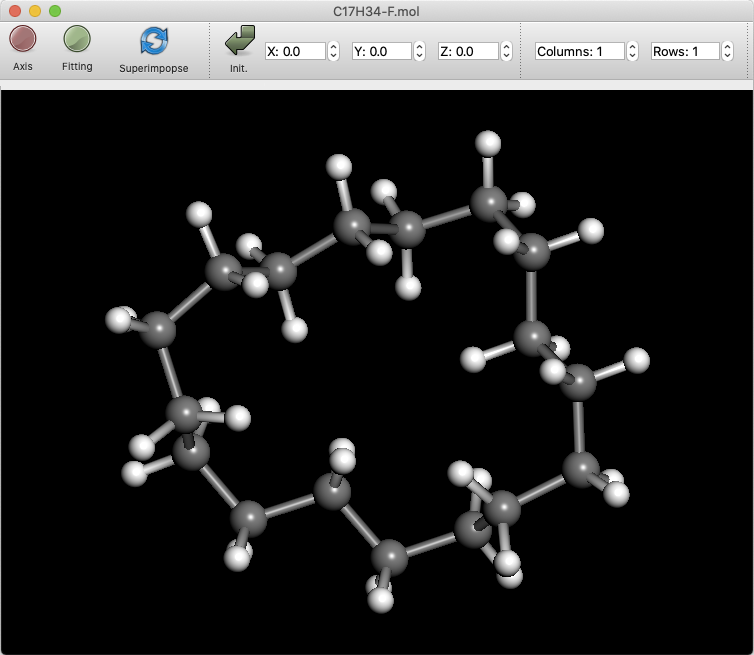This screenshot has width=754, height=655.
Task: Click the Init. green arrow icon
Action: [x=239, y=41]
